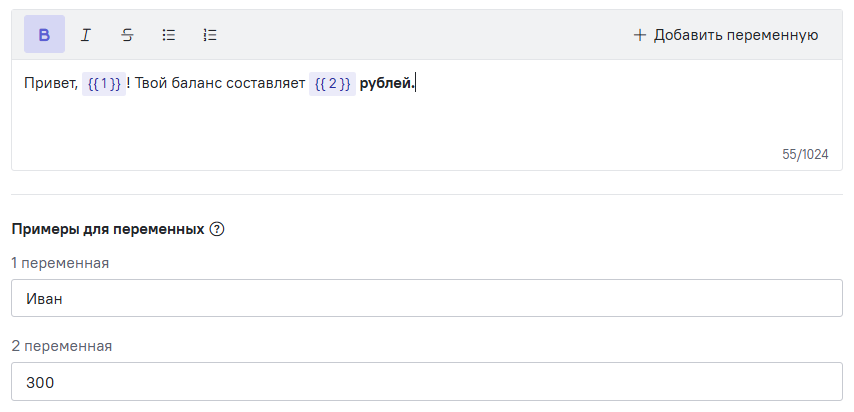854x412 pixels.
Task: Click the '1 переменная' label
Action: [60, 263]
